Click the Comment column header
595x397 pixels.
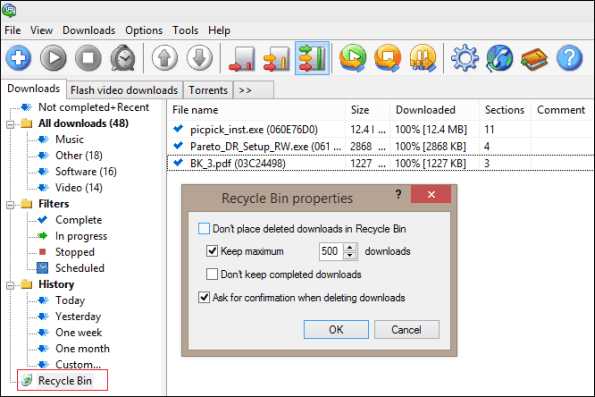(562, 110)
